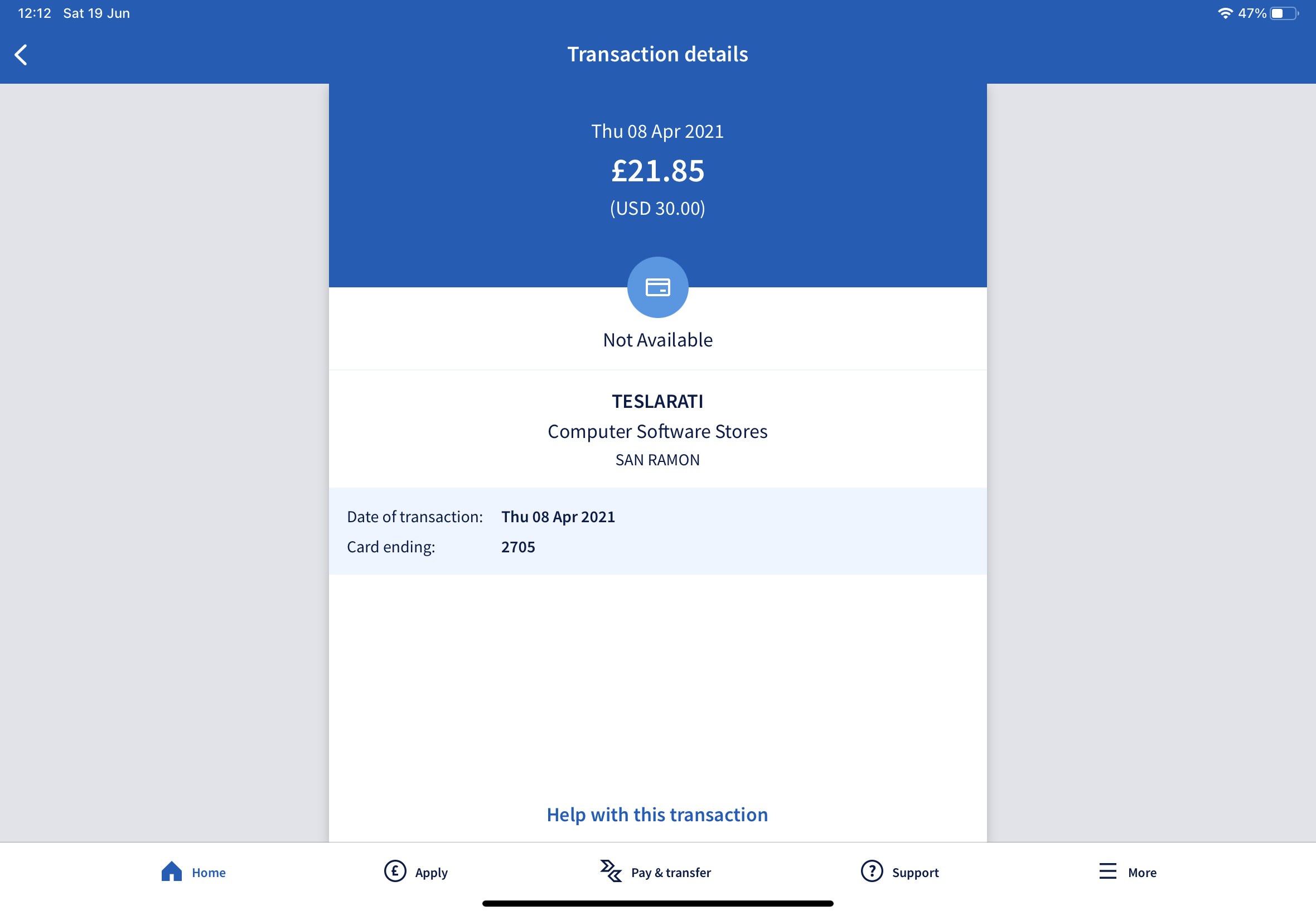
Task: Switch to the Apply tab label
Action: click(x=432, y=873)
